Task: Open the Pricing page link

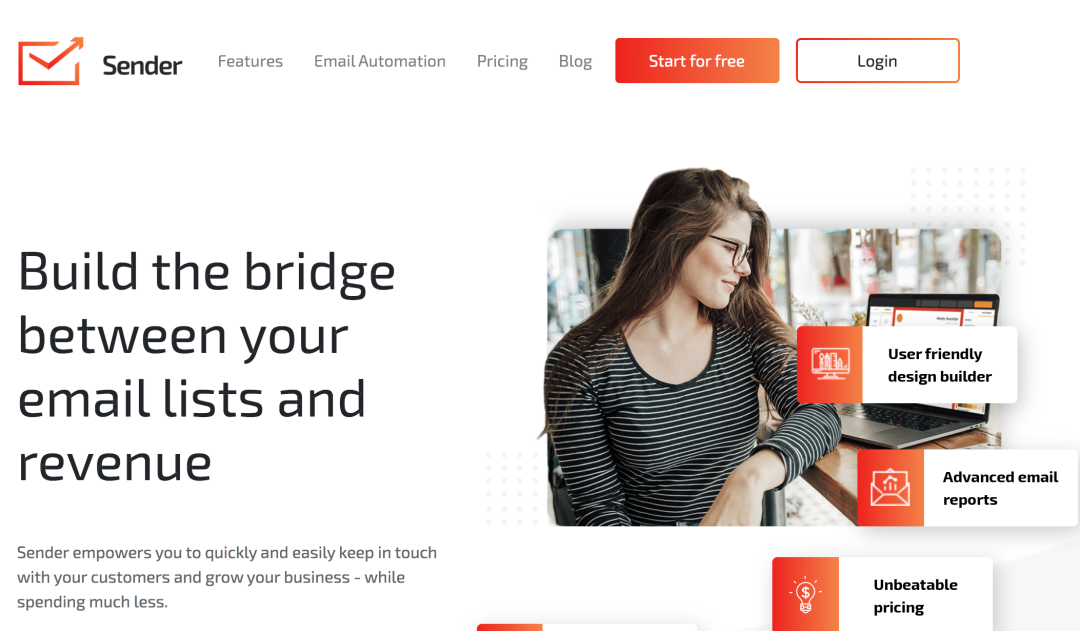Action: [502, 61]
